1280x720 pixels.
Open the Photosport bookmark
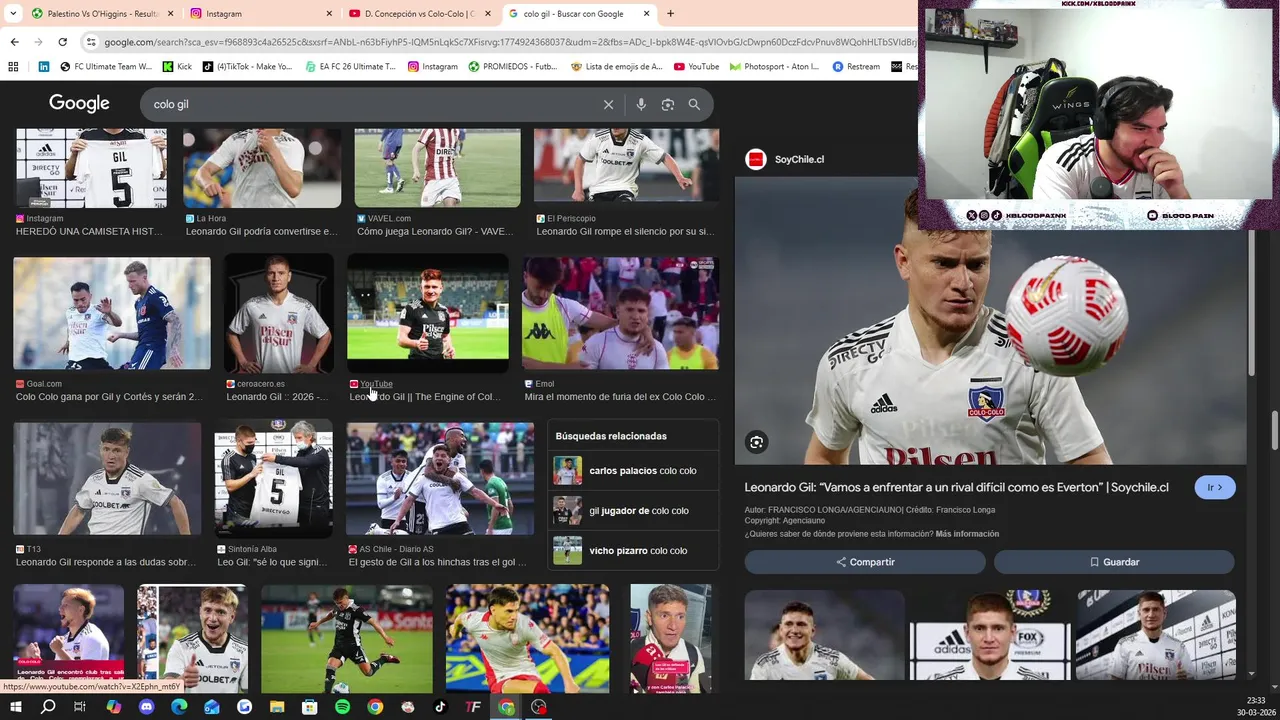click(774, 67)
